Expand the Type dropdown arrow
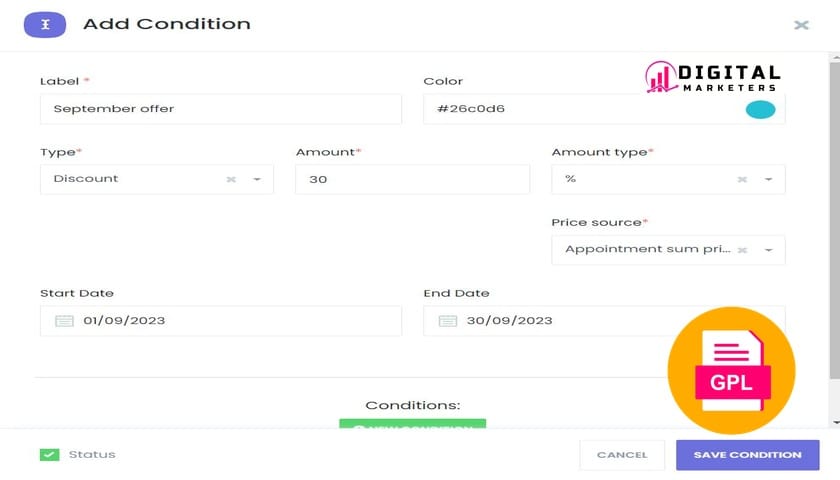 point(257,179)
